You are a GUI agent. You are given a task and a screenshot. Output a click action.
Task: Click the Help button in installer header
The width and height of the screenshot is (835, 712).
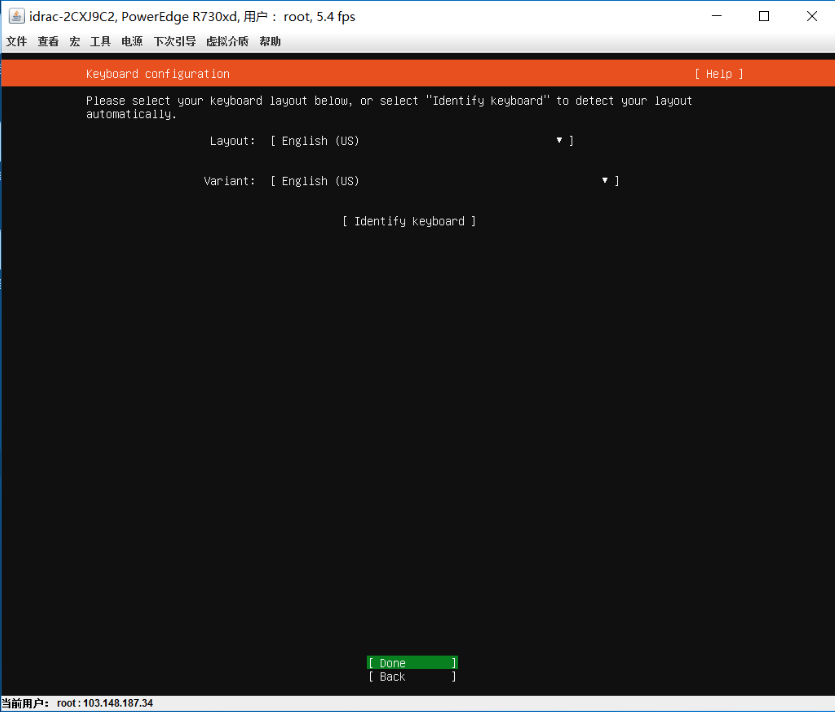click(x=719, y=74)
